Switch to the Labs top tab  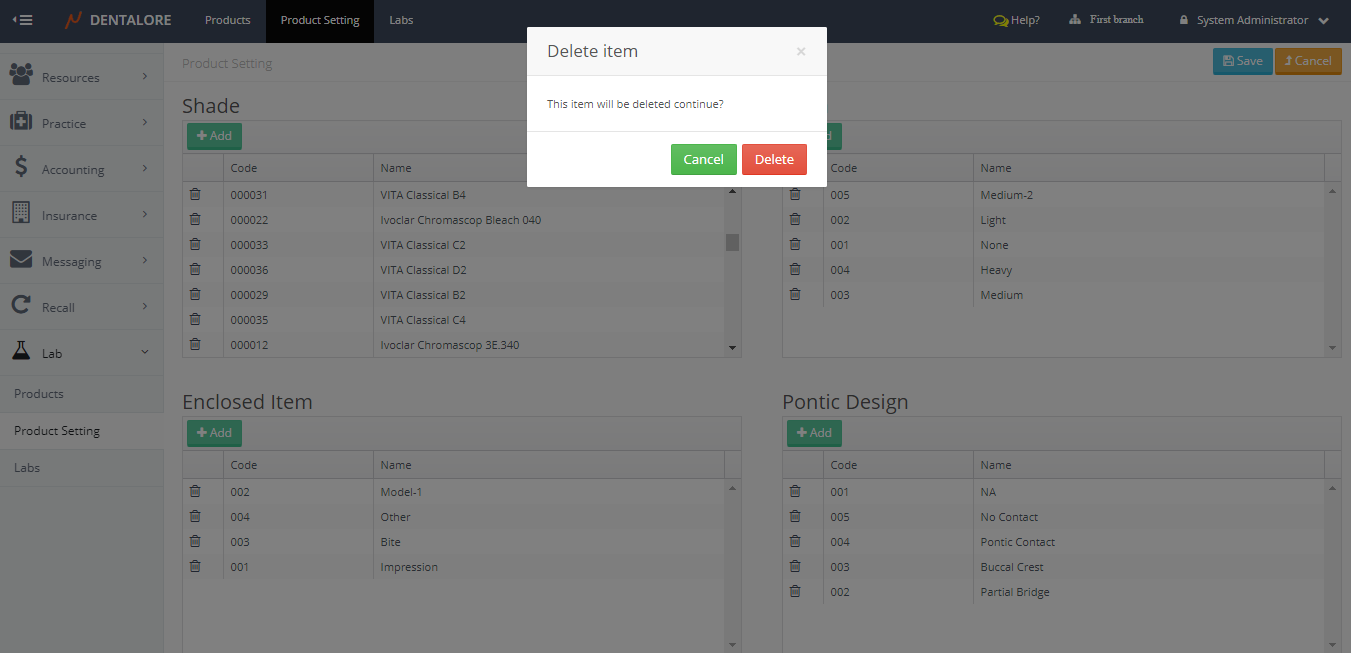400,20
